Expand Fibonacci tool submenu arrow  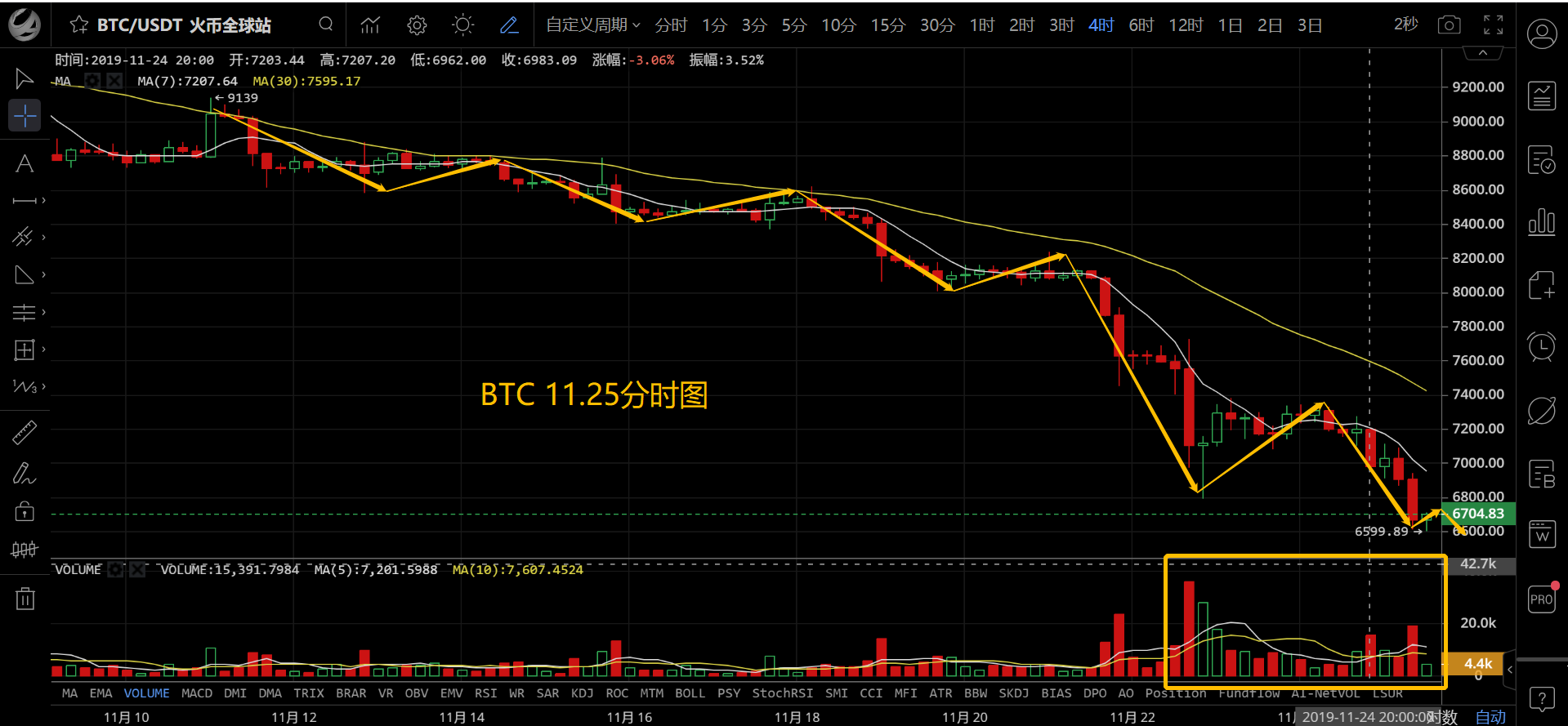[x=43, y=312]
